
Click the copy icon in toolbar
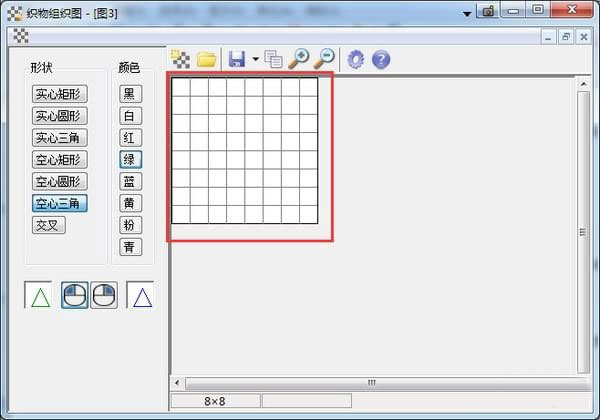coord(273,59)
